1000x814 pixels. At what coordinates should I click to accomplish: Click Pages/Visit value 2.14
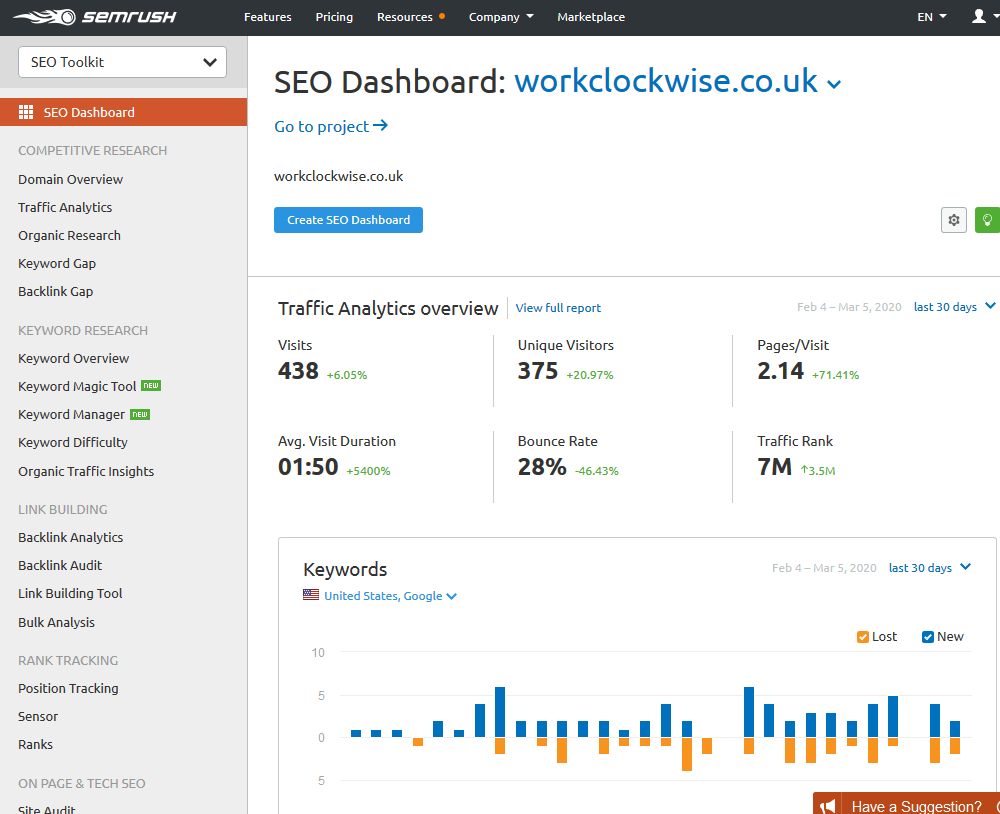tap(781, 371)
